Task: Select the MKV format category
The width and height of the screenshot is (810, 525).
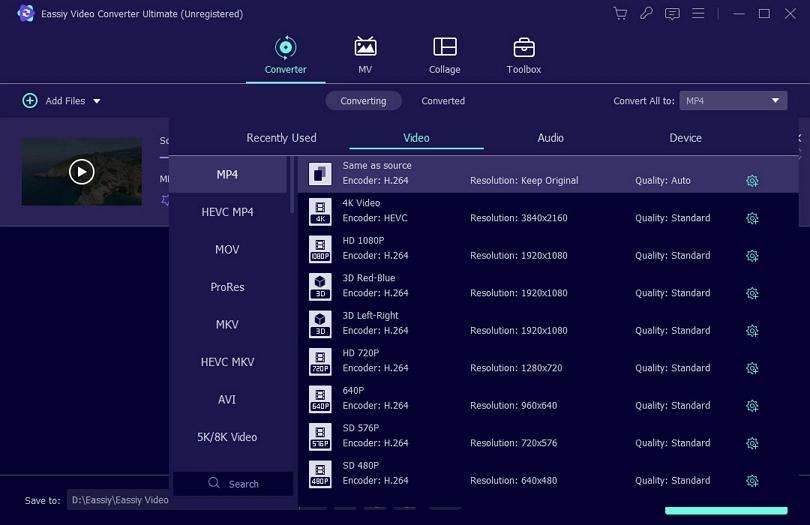Action: (227, 325)
